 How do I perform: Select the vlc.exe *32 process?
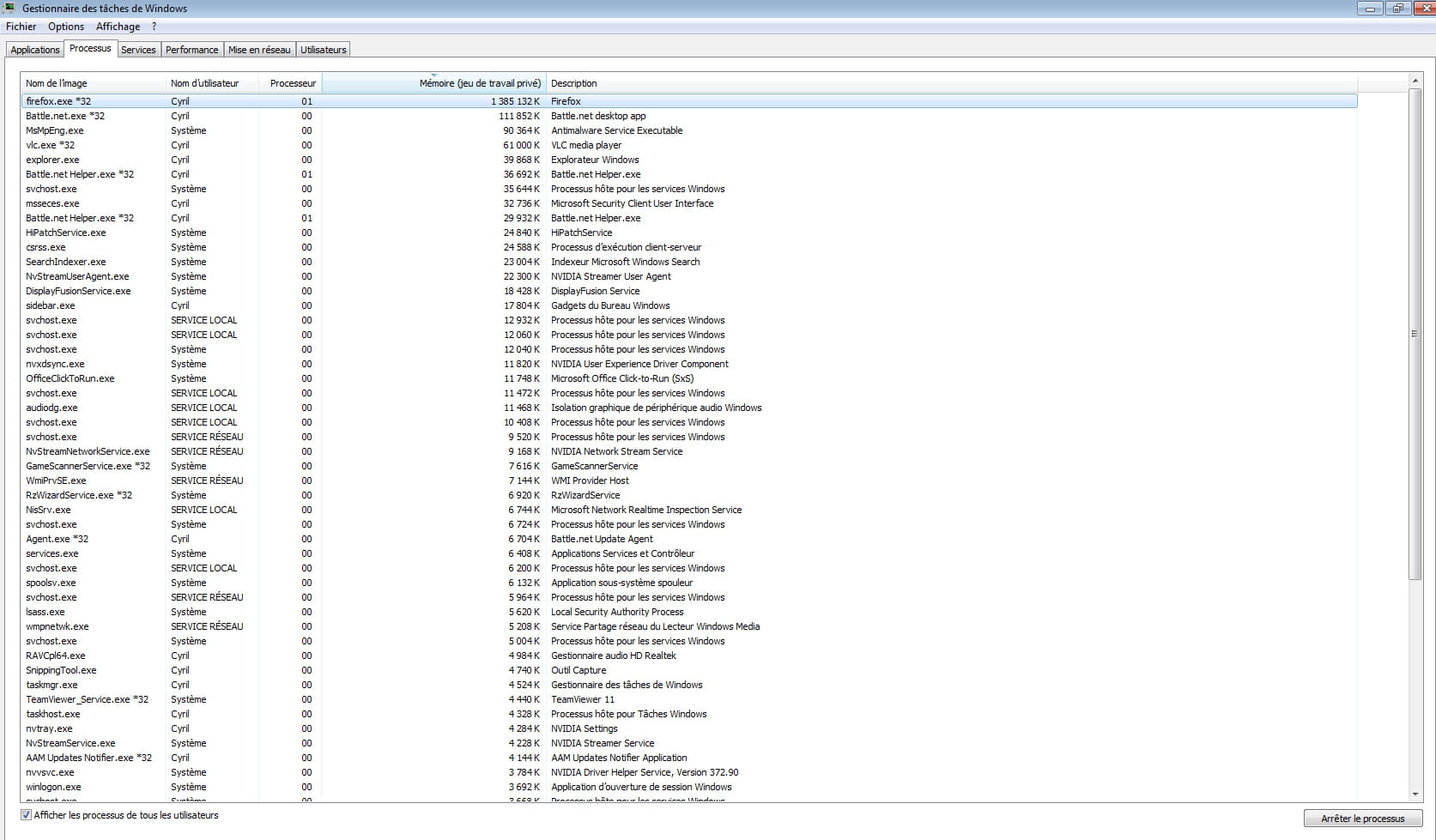point(50,145)
